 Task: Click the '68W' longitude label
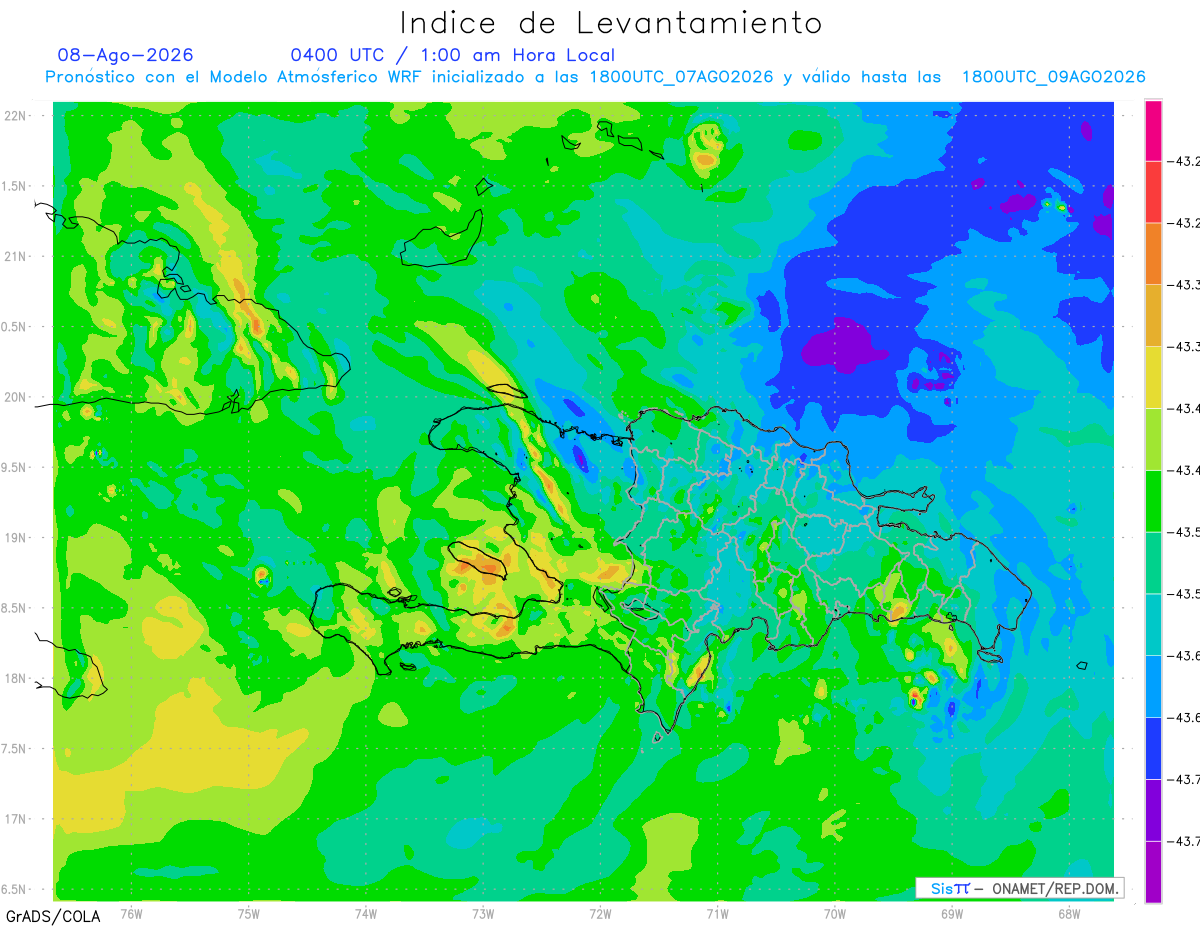(x=1069, y=913)
